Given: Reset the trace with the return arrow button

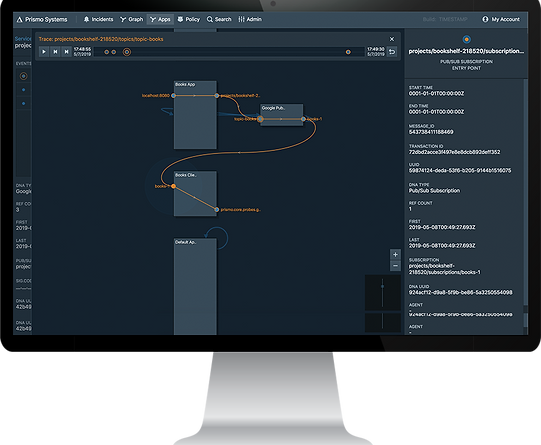Looking at the screenshot, I should tap(392, 52).
